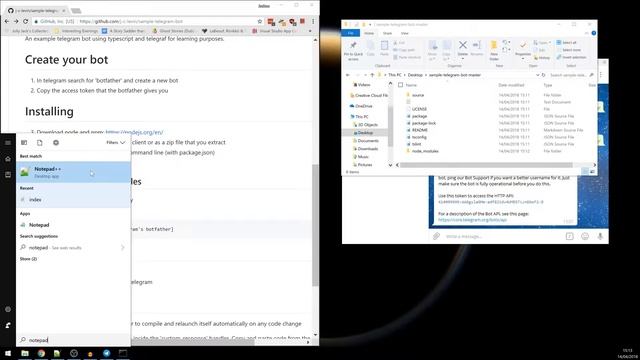
Task: Open Properties in Explorer ribbon
Action: point(523,49)
